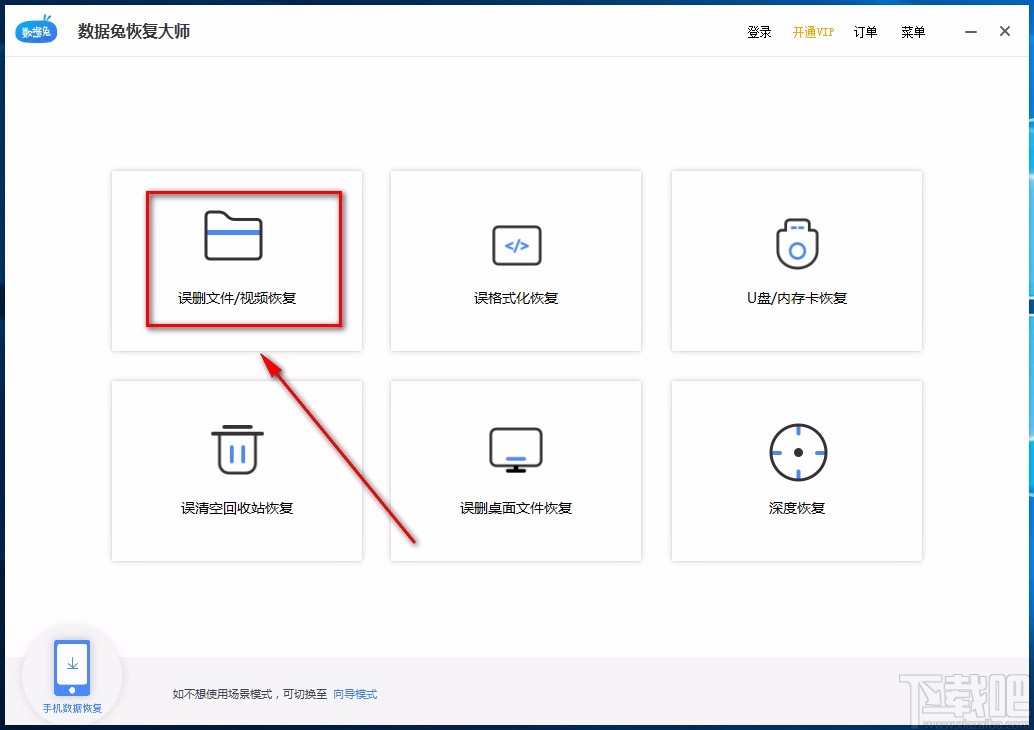
Task: Open the 登录 login menu item
Action: 759,32
